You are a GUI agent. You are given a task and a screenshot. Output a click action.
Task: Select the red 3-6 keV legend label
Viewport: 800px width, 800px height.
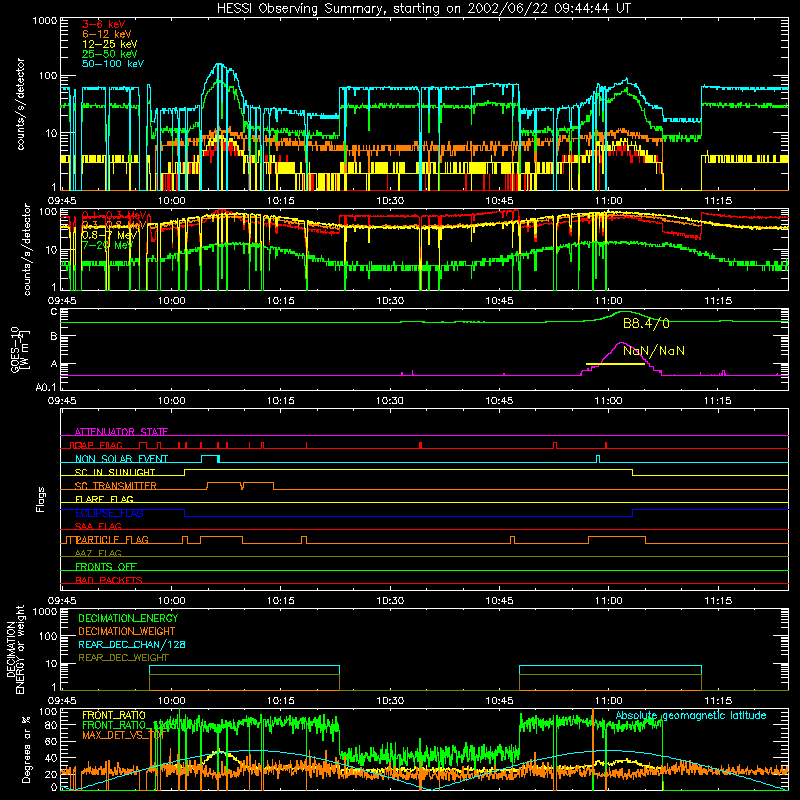pyautogui.click(x=104, y=24)
